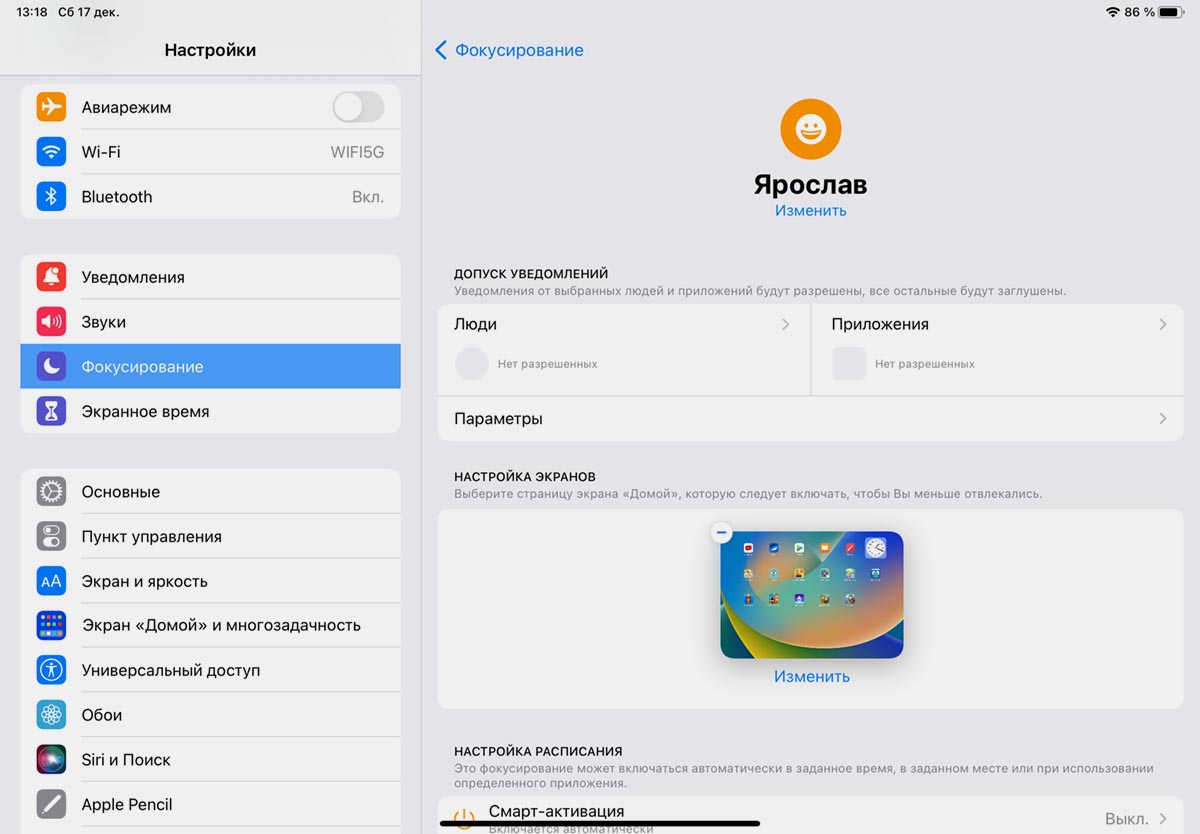The width and height of the screenshot is (1200, 834).
Task: Tap the Siri icon
Action: [51, 759]
